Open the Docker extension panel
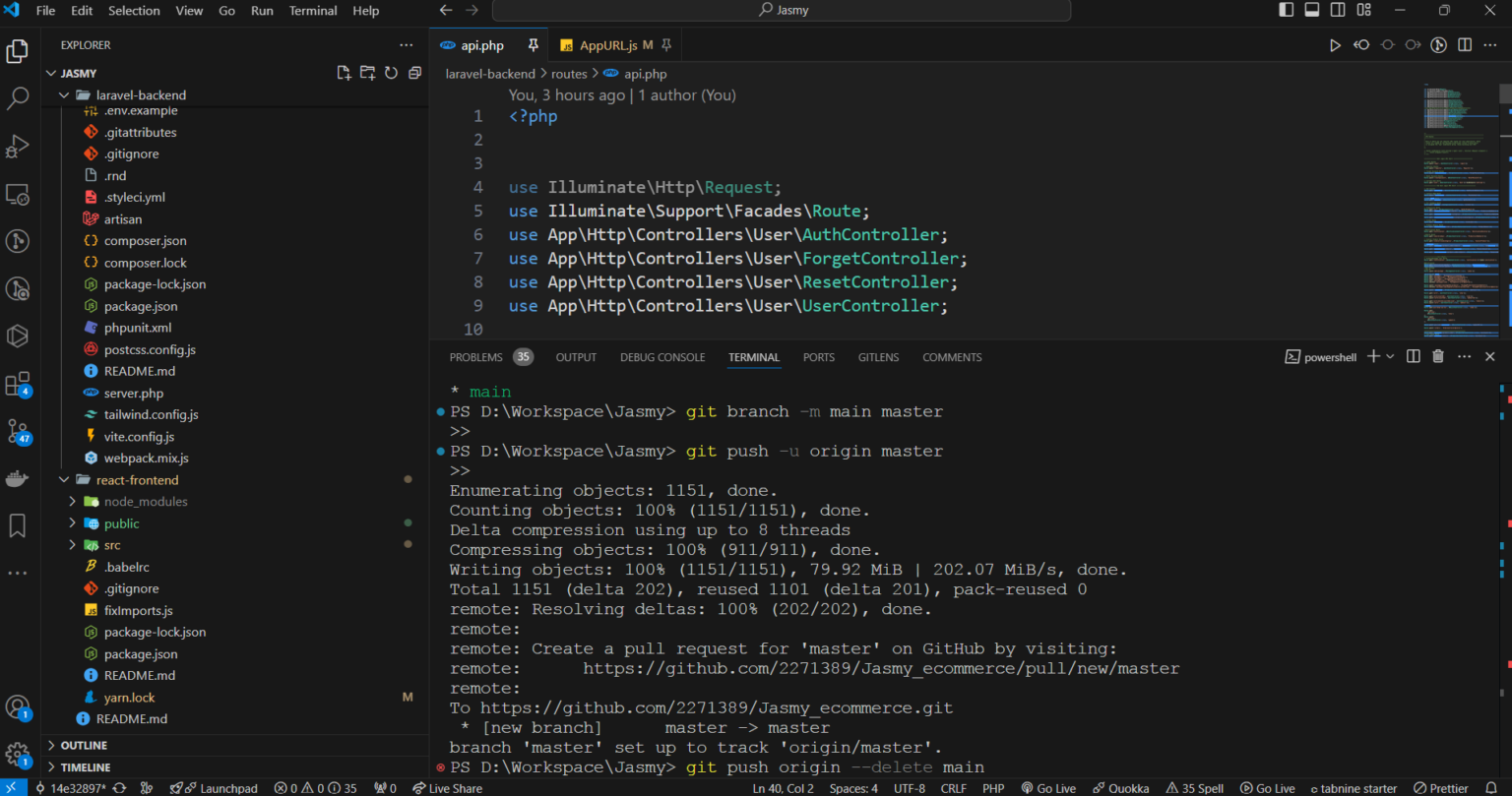Image resolution: width=1512 pixels, height=796 pixels. coord(18,479)
